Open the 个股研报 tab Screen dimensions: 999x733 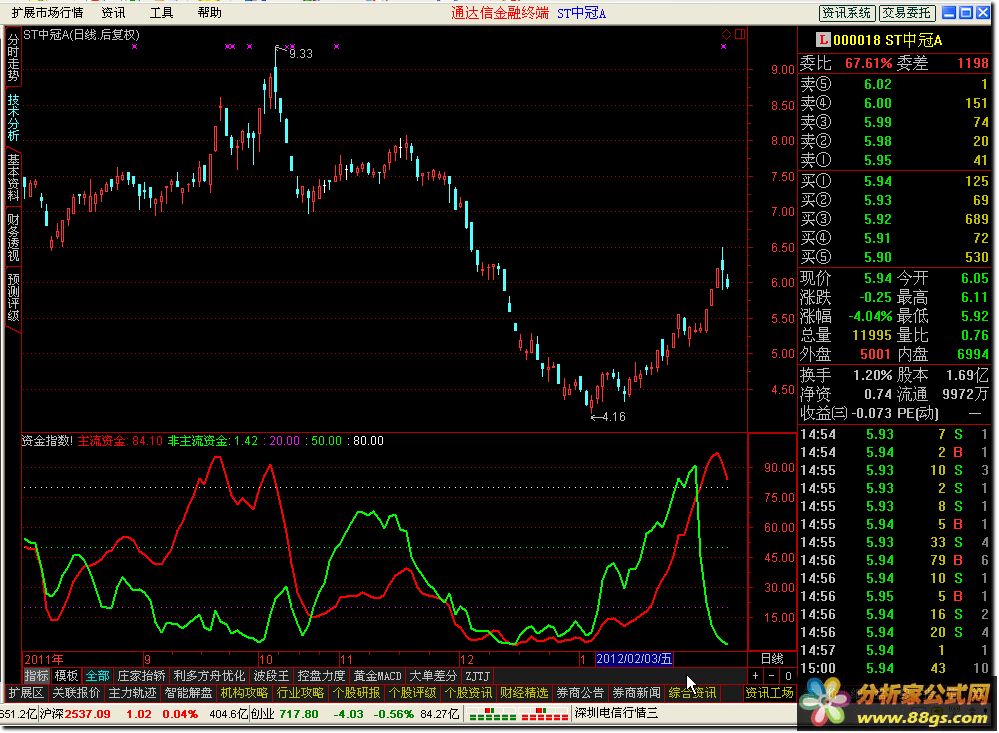click(x=357, y=693)
